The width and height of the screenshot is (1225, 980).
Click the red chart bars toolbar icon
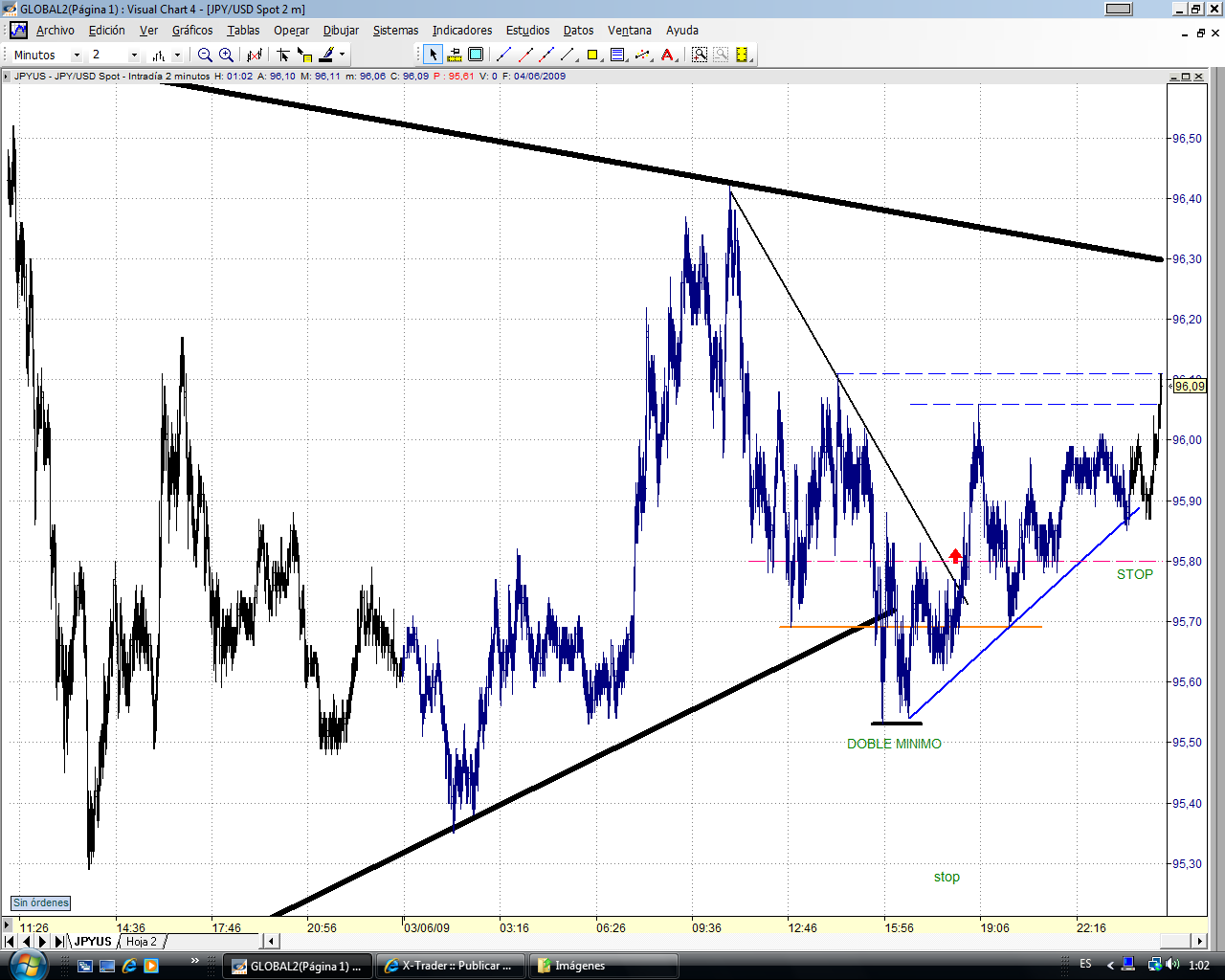tap(255, 56)
